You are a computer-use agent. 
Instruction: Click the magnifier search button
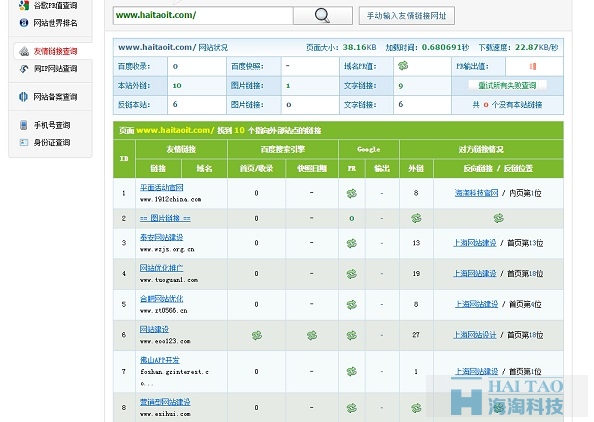pyautogui.click(x=323, y=16)
